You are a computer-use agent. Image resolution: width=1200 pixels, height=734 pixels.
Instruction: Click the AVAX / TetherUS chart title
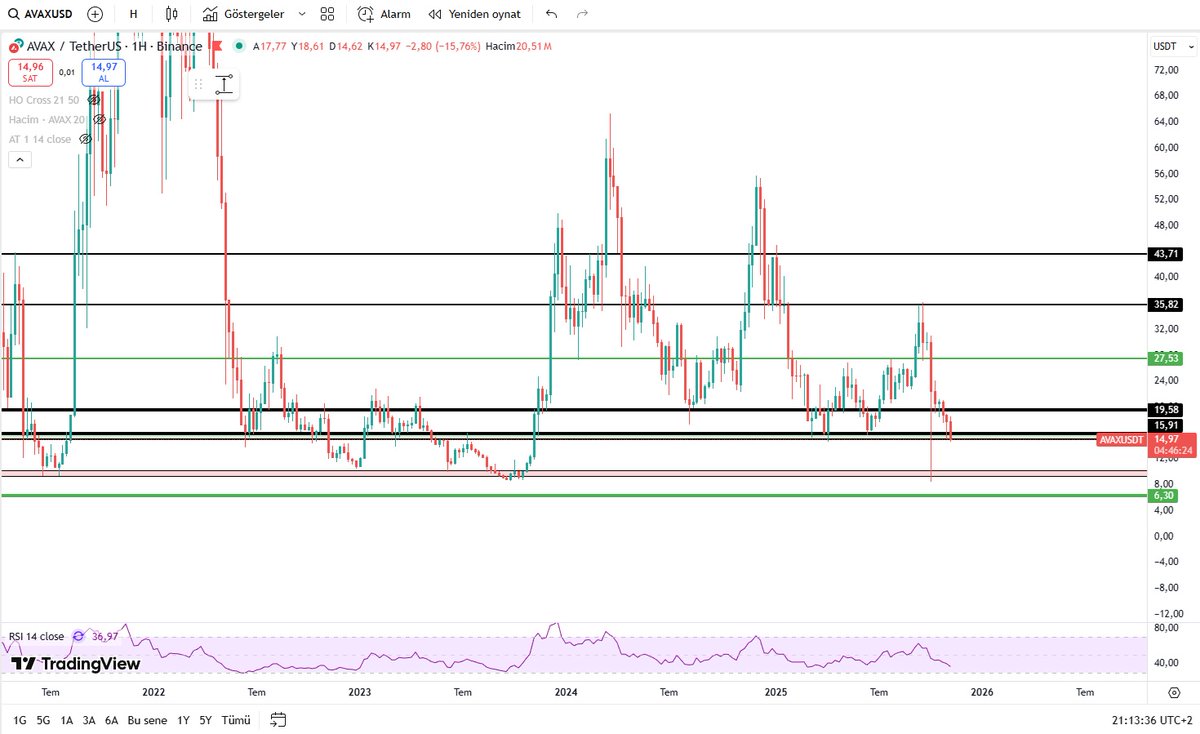pyautogui.click(x=113, y=46)
